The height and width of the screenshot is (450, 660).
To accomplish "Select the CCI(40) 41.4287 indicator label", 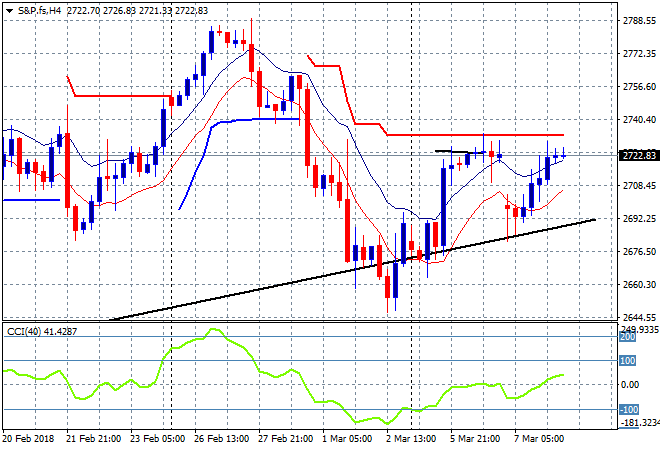I will [42, 332].
